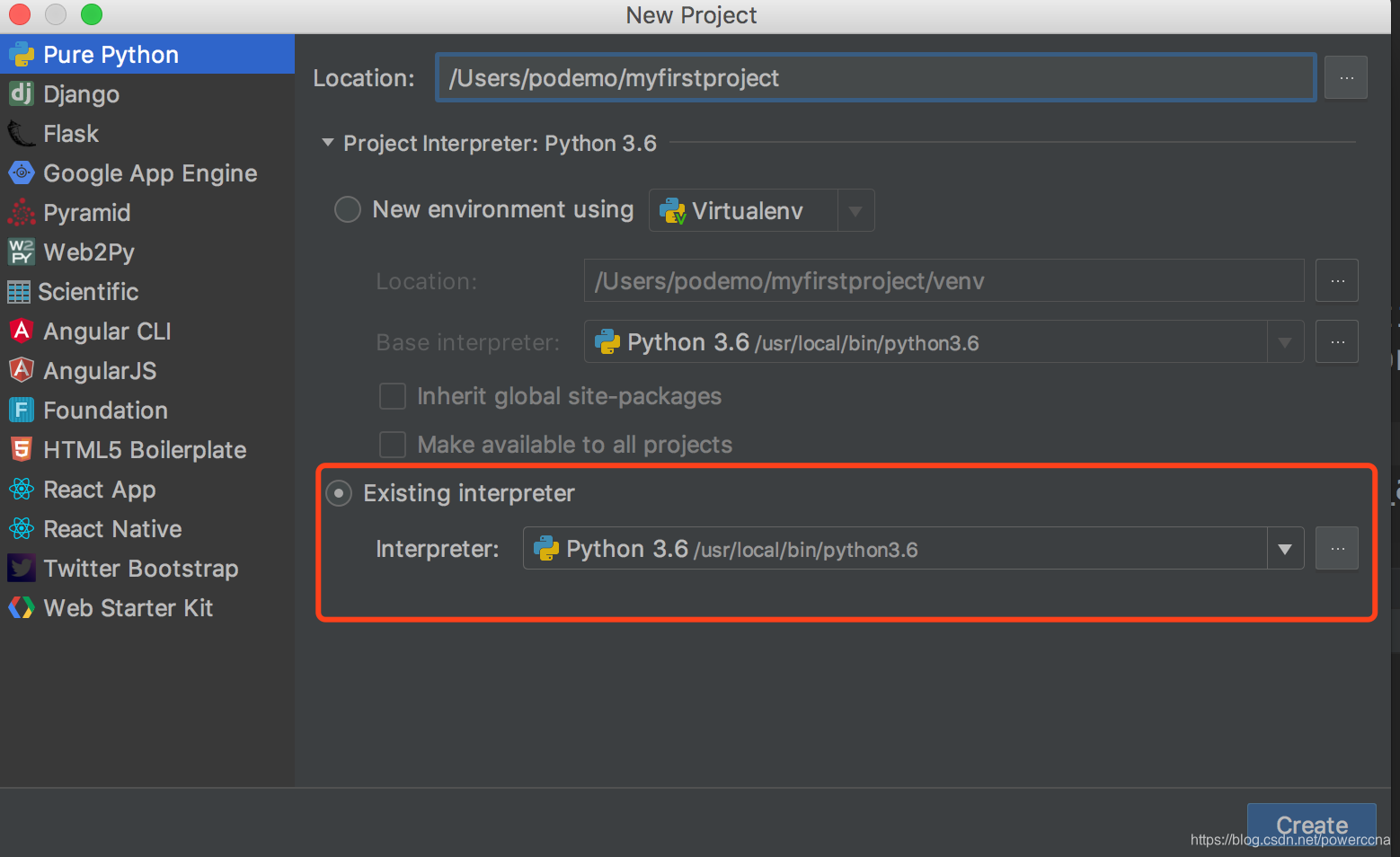Choose Twitter Bootstrap project type
Screen dimensions: 1400x857
click(x=147, y=569)
